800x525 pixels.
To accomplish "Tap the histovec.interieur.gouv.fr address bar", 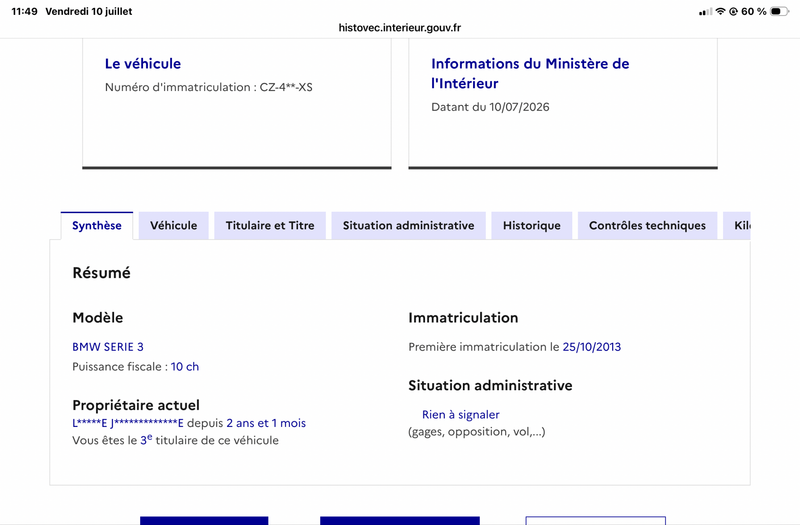I will click(x=399, y=28).
